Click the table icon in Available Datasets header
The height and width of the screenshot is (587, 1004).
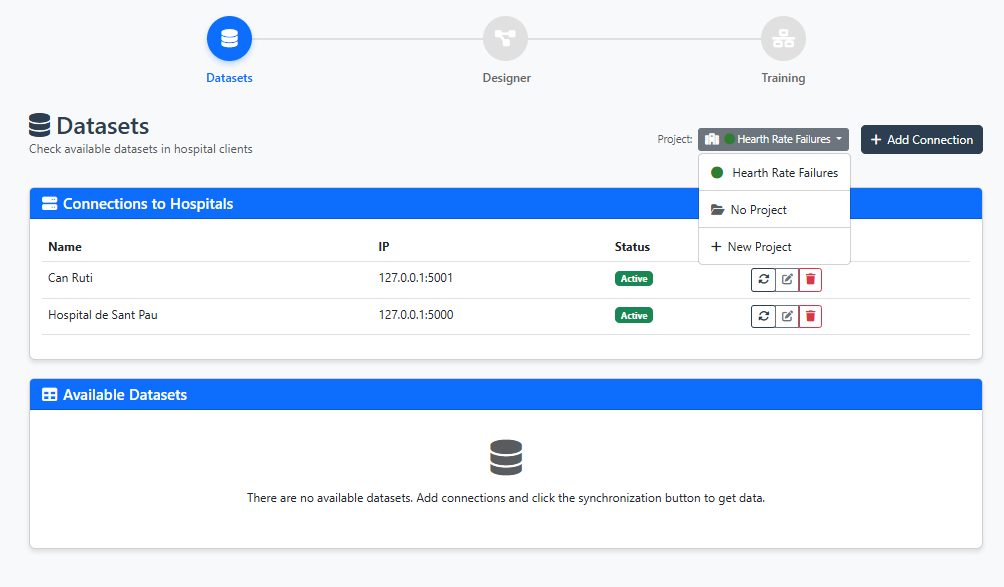tap(48, 394)
